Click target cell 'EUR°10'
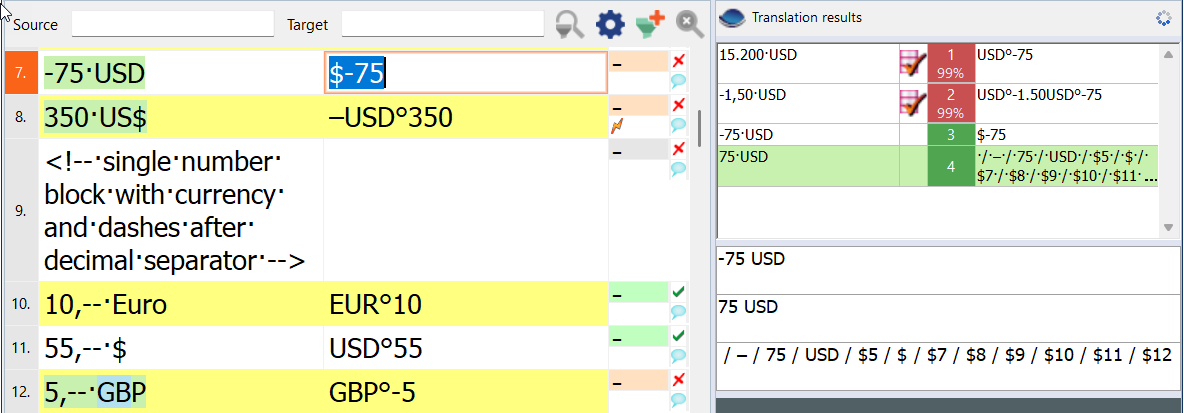1184x413 pixels. 466,304
